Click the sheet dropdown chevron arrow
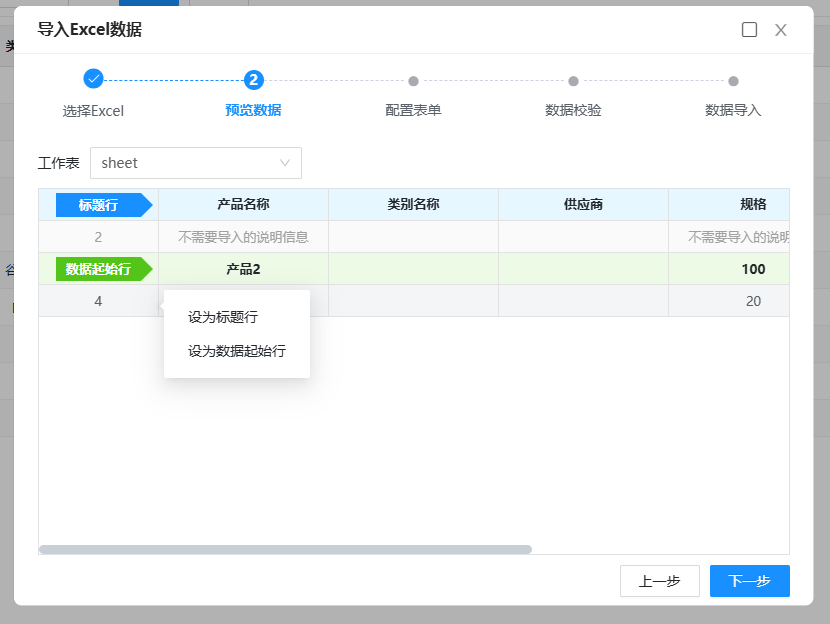This screenshot has width=830, height=624. 285,163
